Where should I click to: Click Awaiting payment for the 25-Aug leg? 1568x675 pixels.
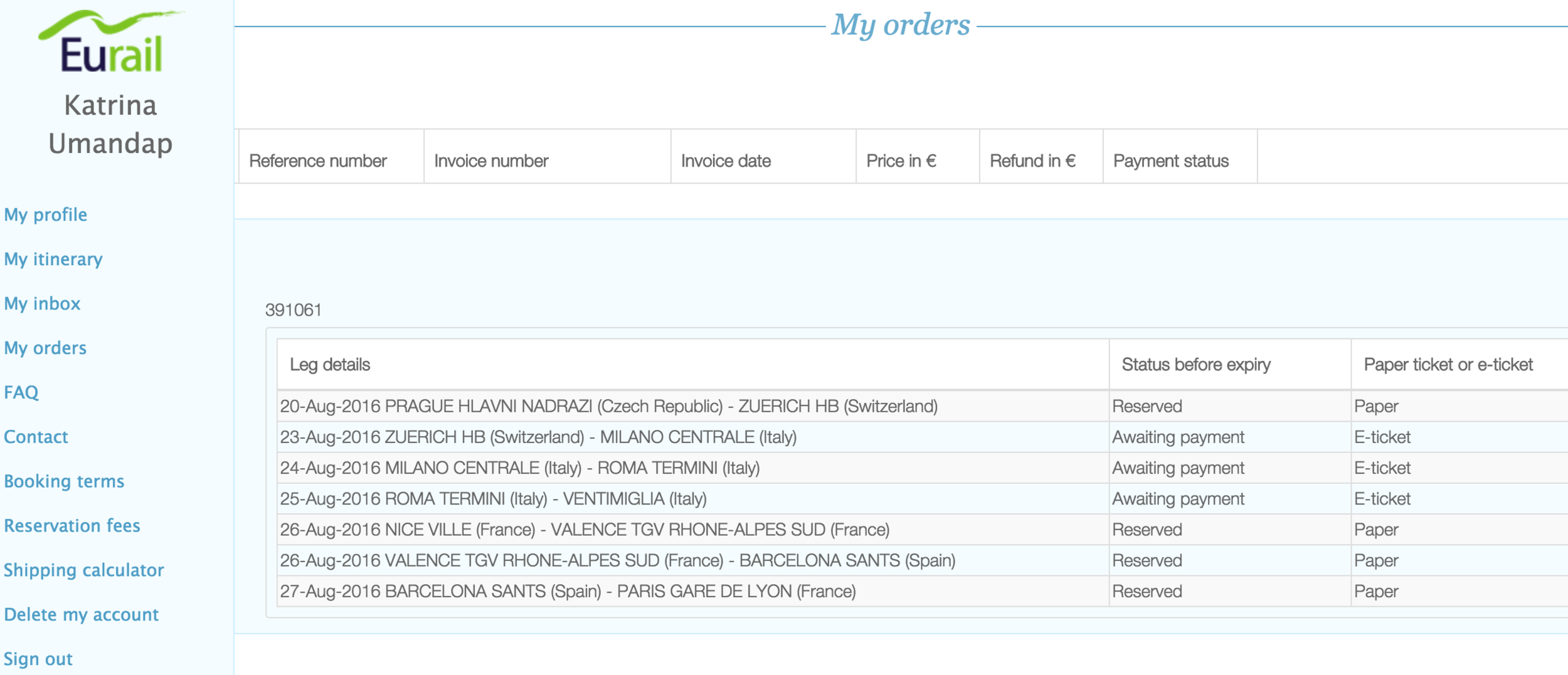point(1178,499)
